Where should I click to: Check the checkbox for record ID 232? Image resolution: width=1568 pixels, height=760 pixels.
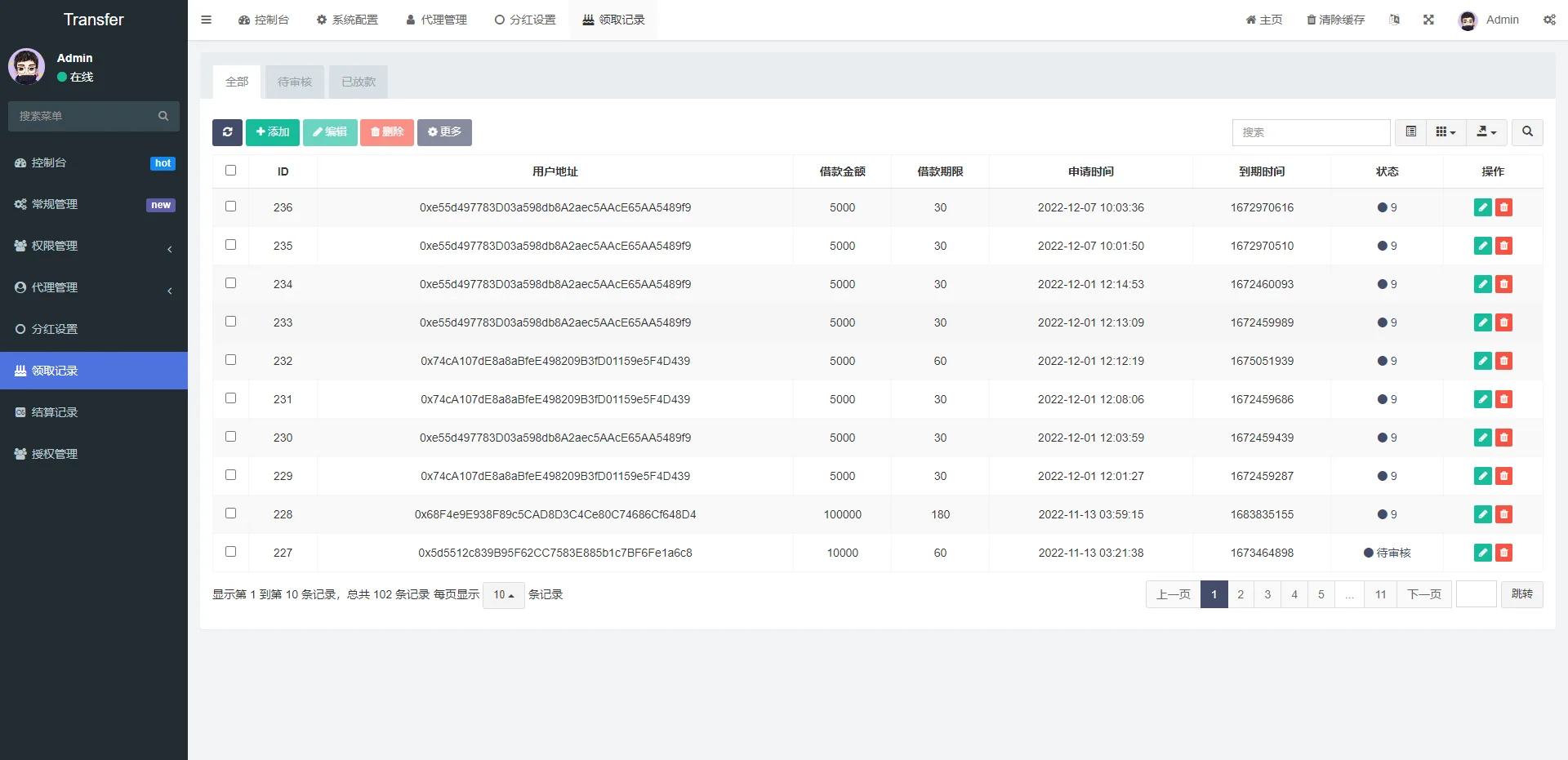pos(230,360)
